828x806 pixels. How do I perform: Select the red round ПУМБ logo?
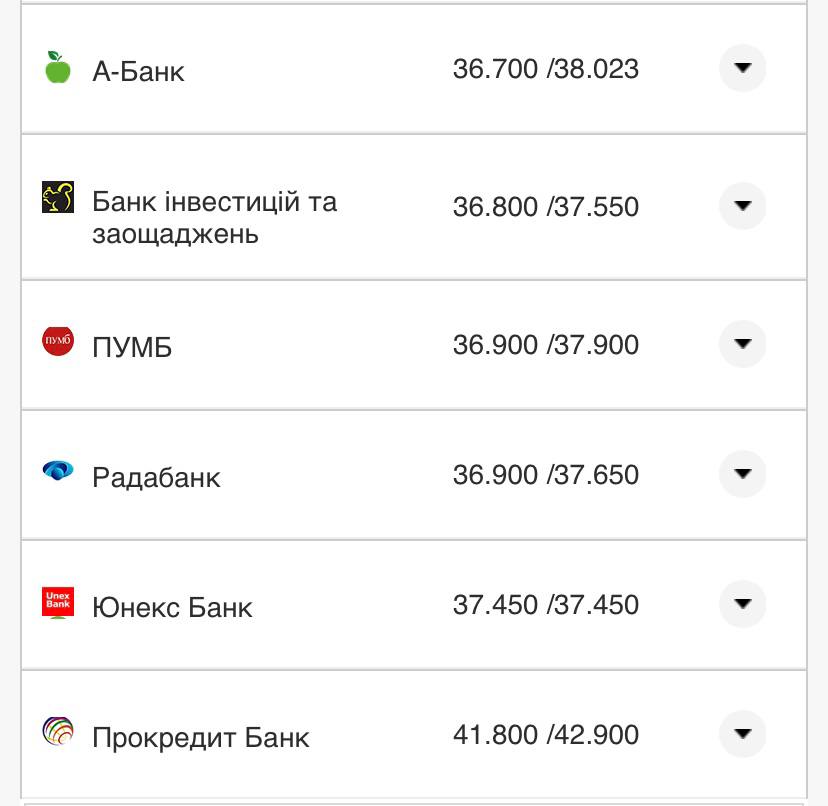(x=58, y=338)
